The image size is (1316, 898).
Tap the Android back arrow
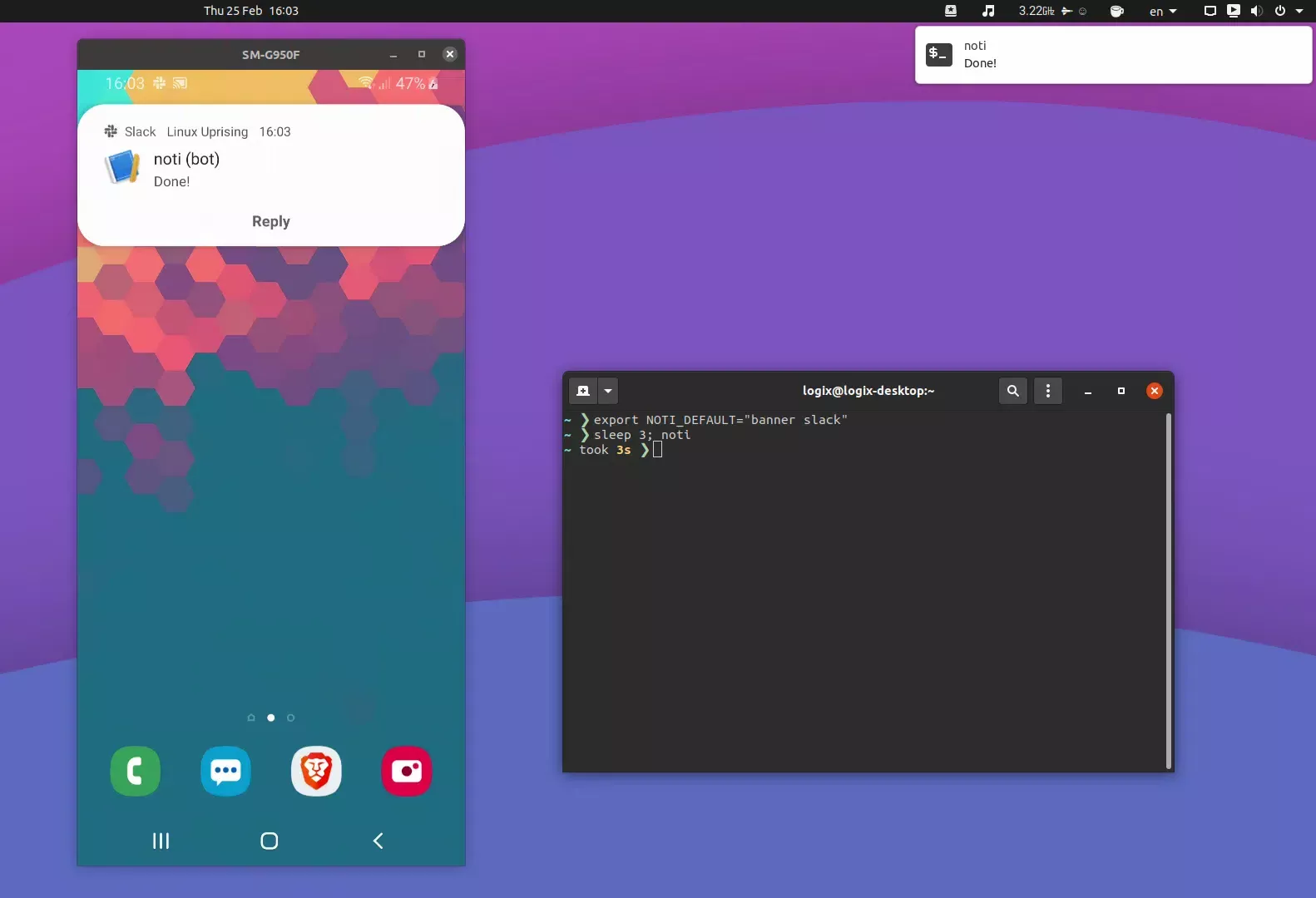click(x=378, y=841)
